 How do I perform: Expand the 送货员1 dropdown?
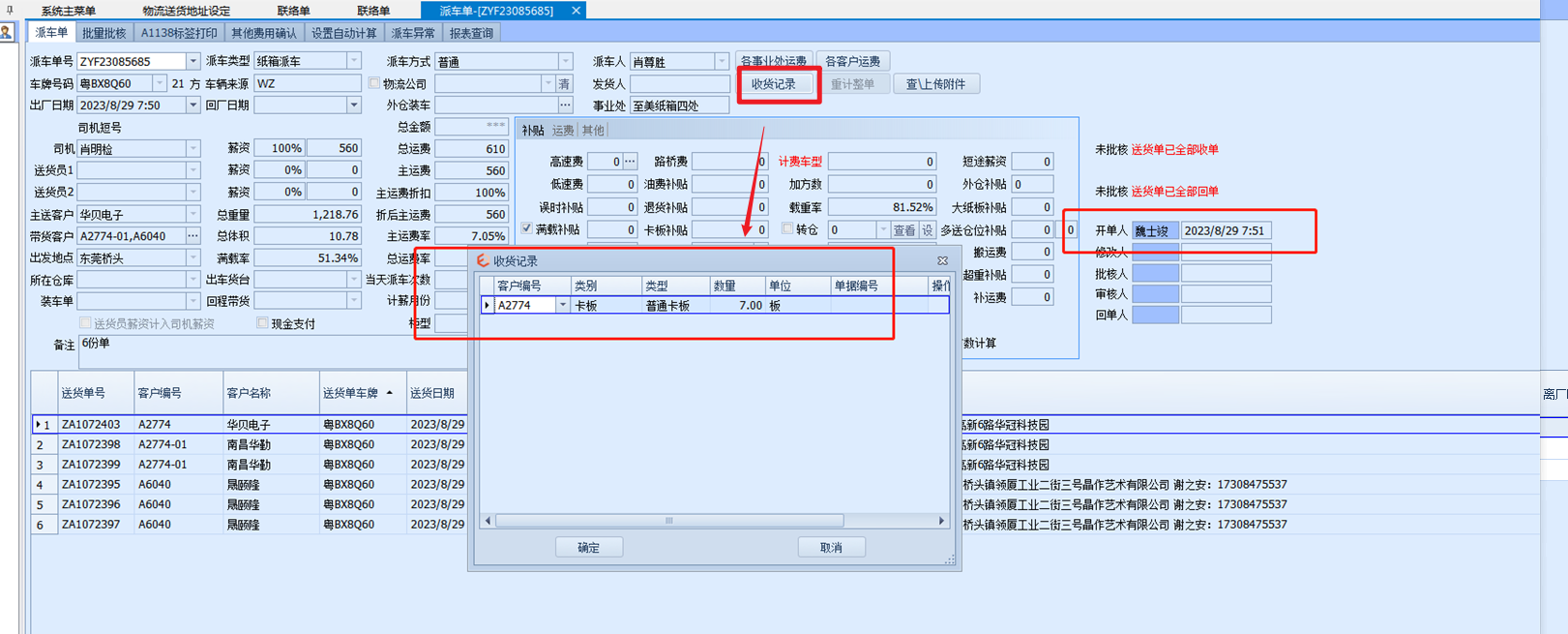(192, 170)
